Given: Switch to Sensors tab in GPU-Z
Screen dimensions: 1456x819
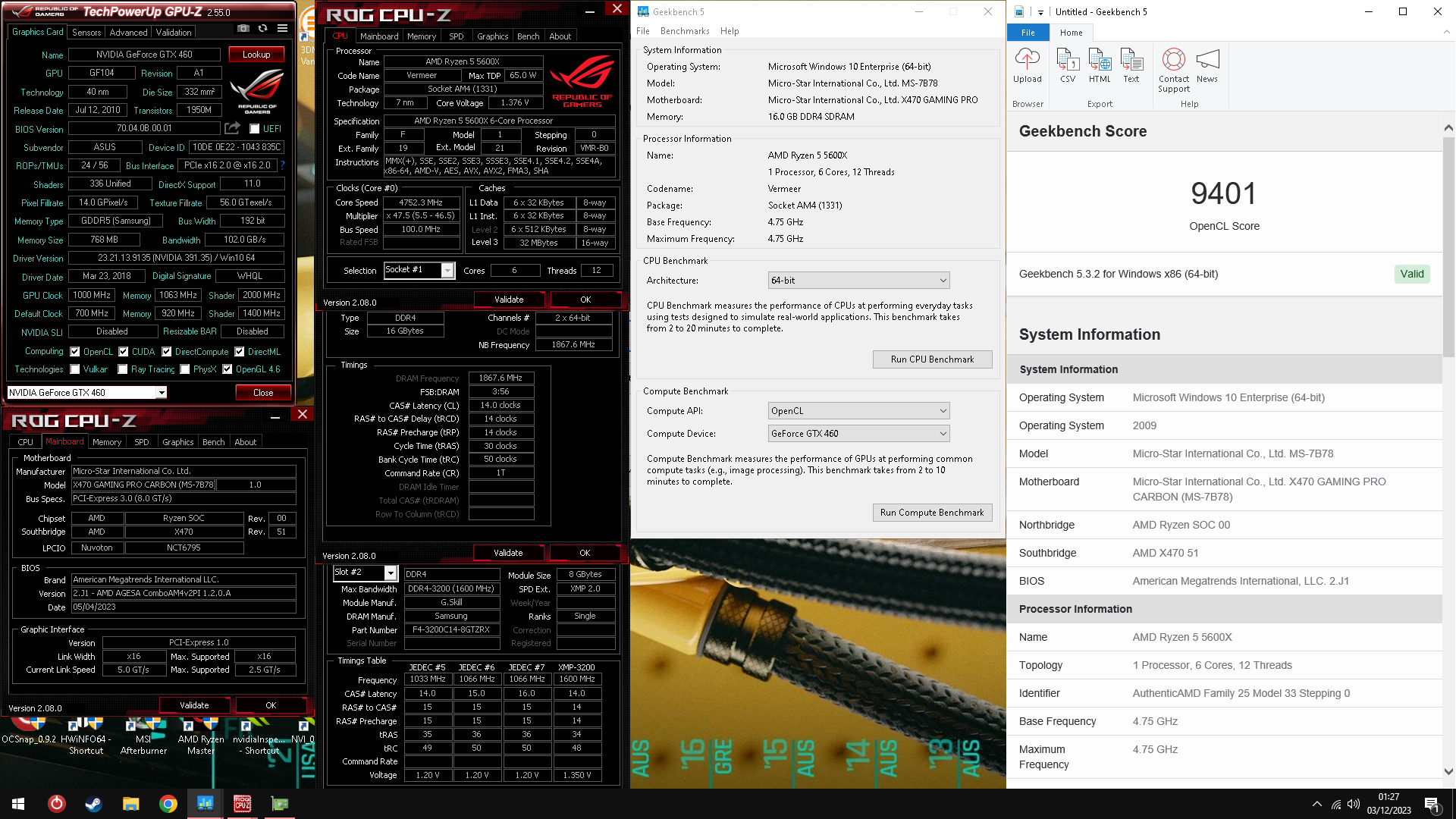Looking at the screenshot, I should tap(86, 33).
